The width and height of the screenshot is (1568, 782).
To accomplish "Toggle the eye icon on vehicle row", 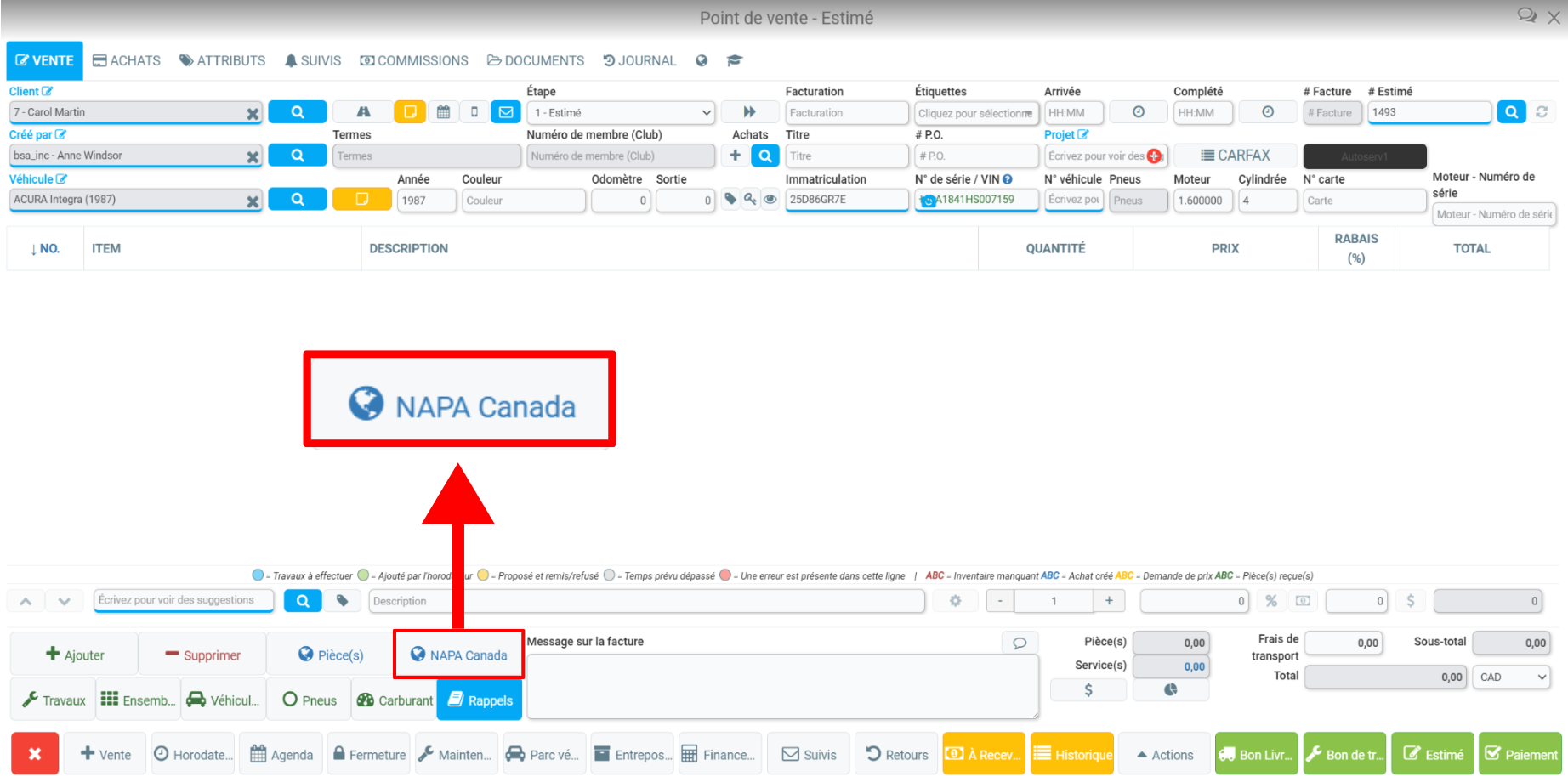I will click(x=770, y=200).
